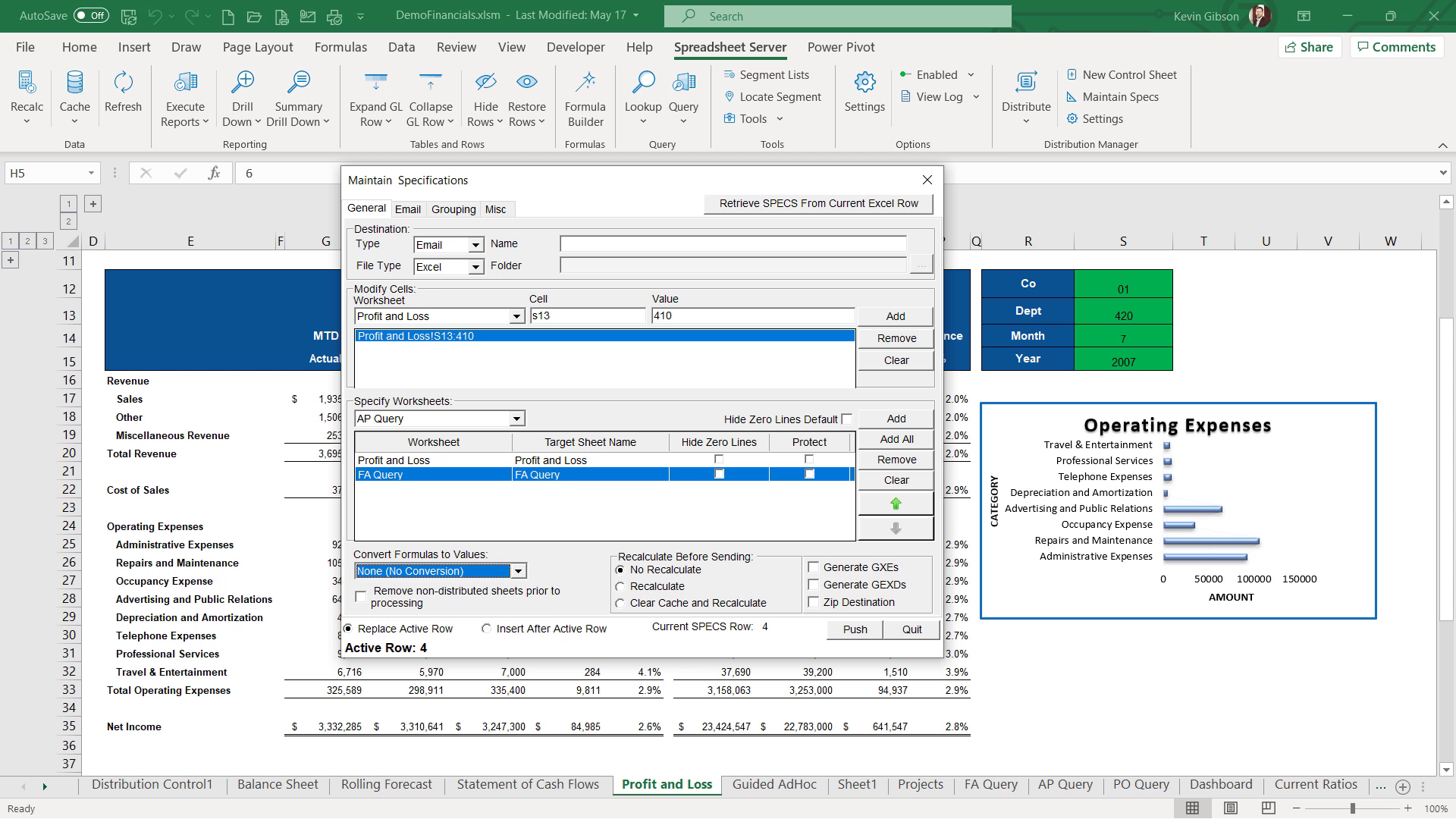
Task: Toggle Hide Zero Lines Default checkbox
Action: (x=846, y=419)
